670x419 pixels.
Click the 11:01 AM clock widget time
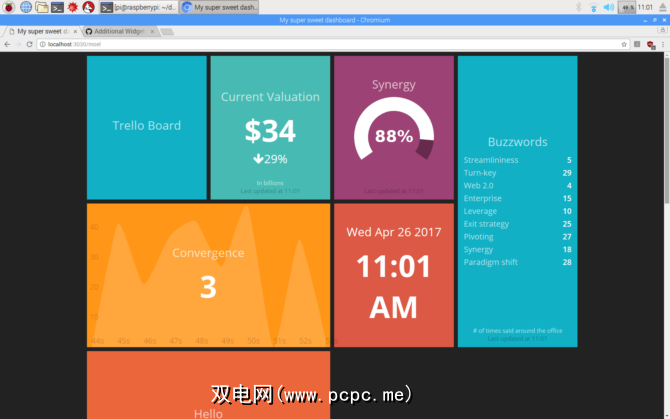(394, 287)
